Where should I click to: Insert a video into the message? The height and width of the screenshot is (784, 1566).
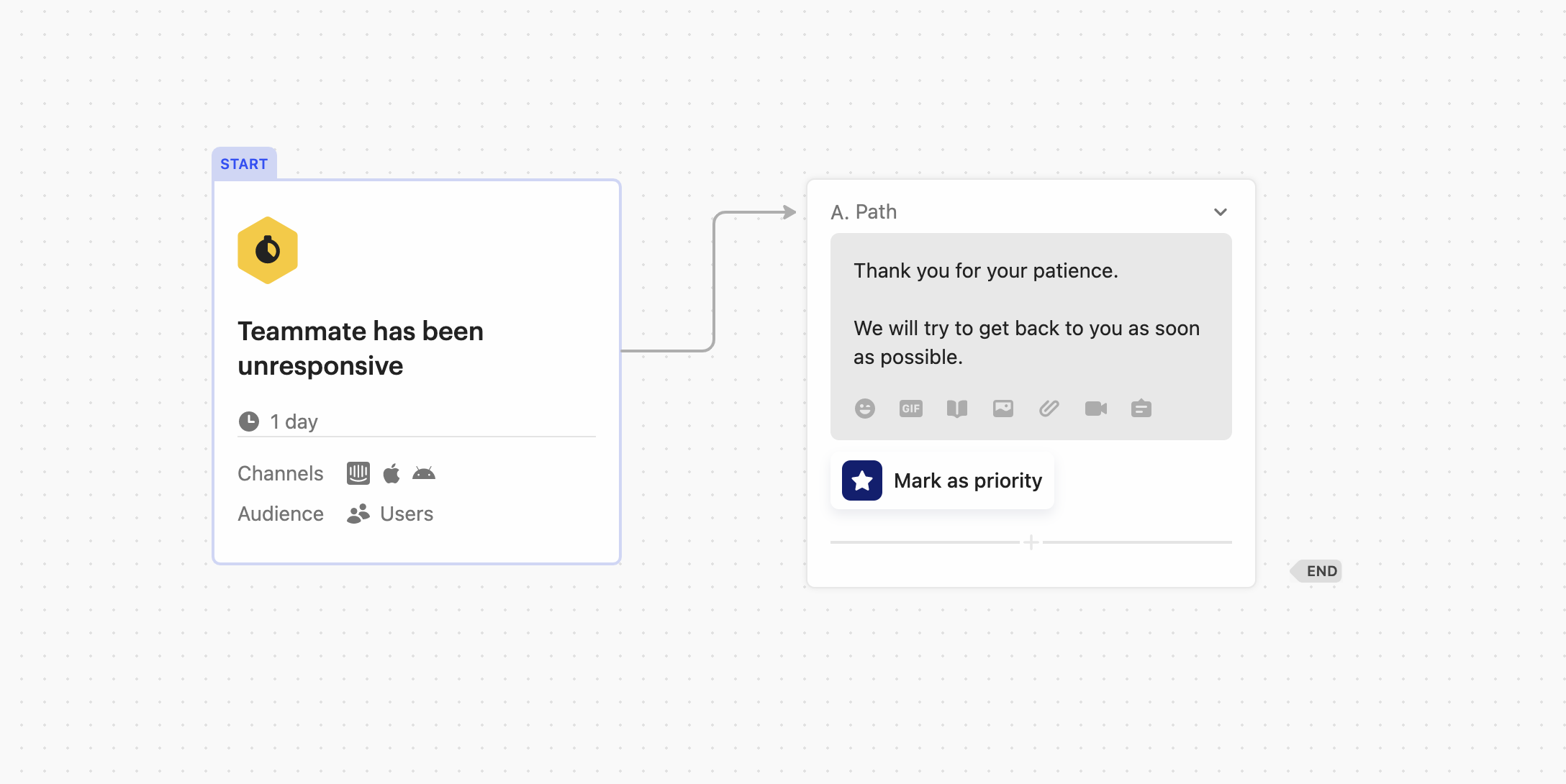pos(1095,408)
